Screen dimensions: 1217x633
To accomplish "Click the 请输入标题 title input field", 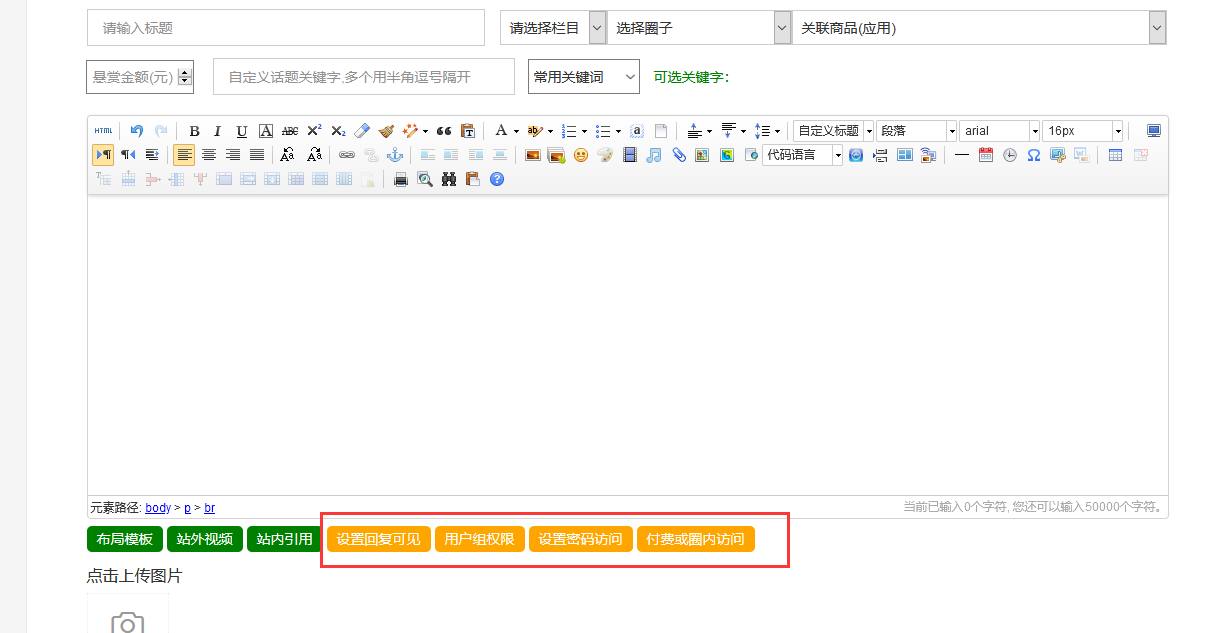I will coord(286,28).
